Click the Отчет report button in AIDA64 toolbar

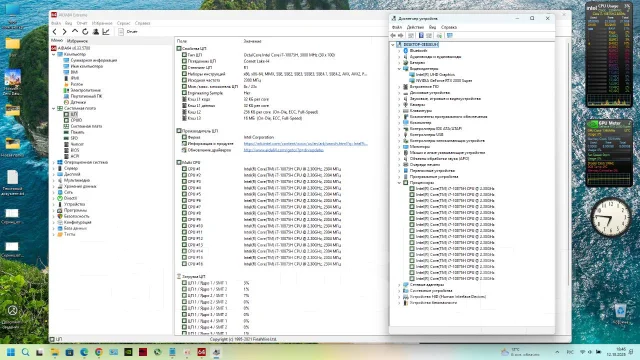pos(128,31)
